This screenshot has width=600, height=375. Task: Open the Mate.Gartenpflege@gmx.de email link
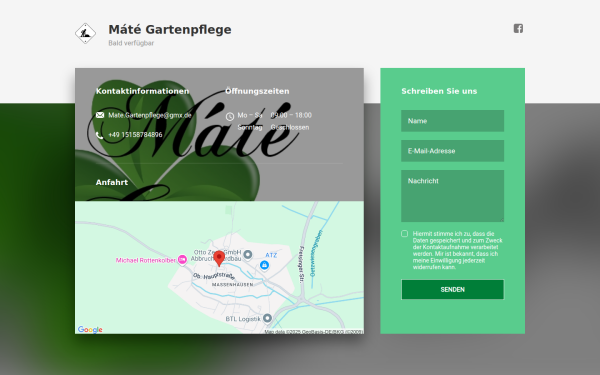tap(150, 115)
